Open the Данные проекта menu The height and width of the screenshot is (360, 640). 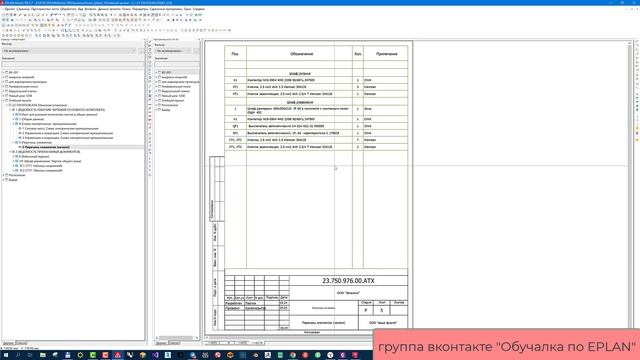[109, 9]
